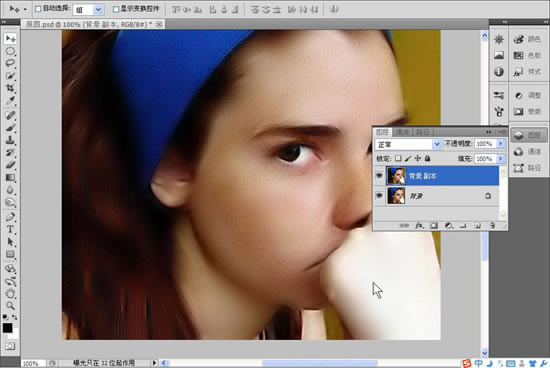Select the Clone Stamp tool
The height and width of the screenshot is (368, 550).
10,140
